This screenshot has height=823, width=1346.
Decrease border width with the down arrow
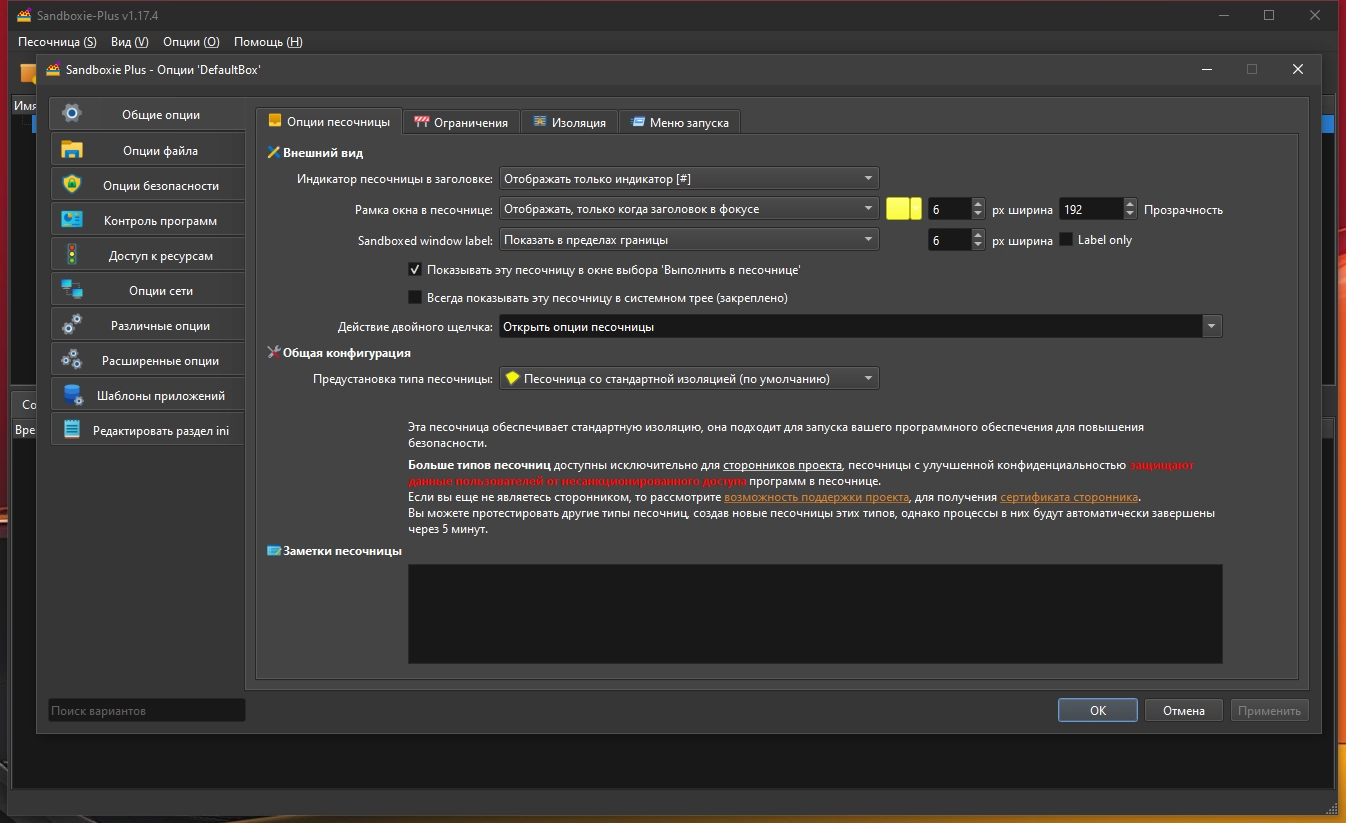[978, 215]
